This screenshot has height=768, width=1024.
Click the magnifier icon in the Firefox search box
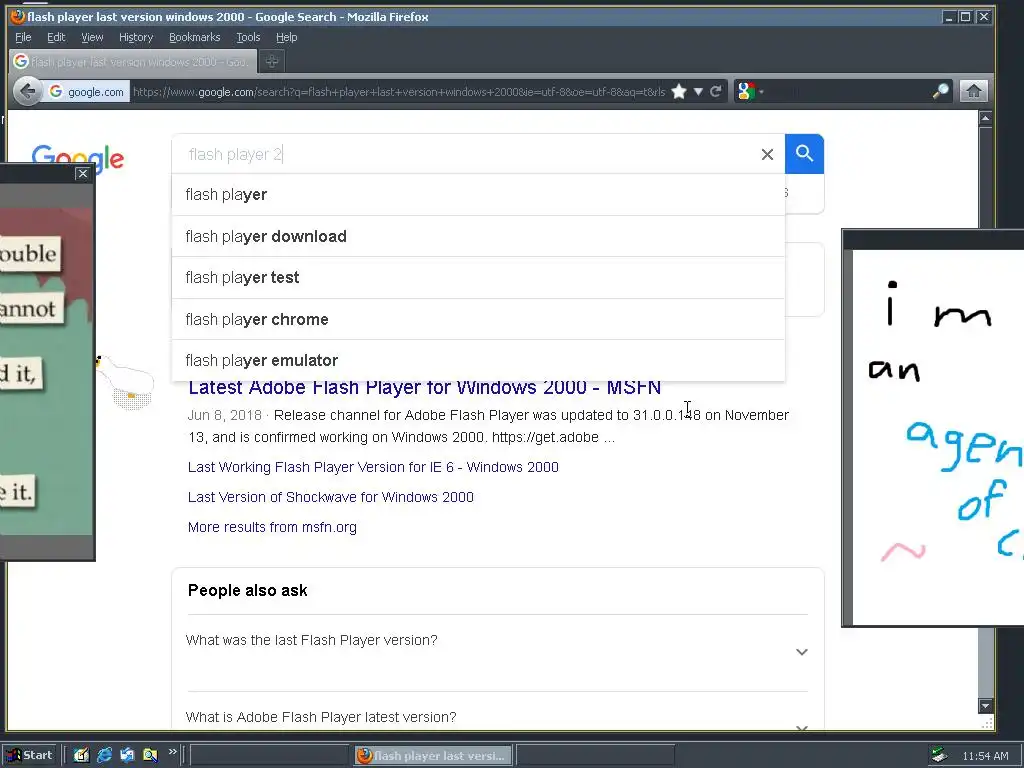[940, 91]
